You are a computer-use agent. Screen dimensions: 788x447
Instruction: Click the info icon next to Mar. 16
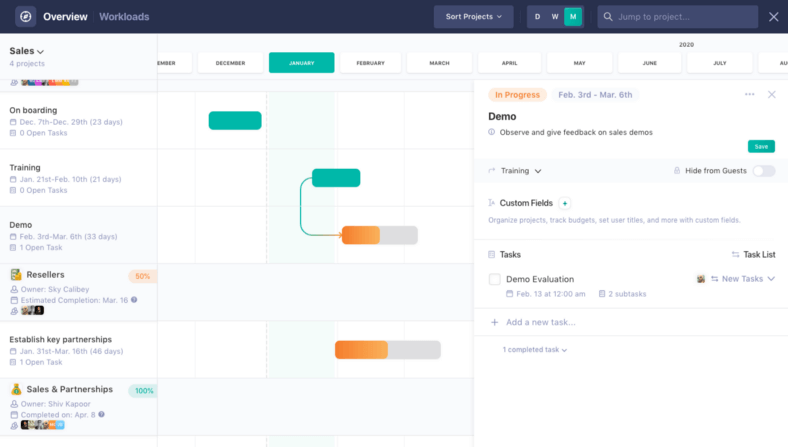coord(134,300)
